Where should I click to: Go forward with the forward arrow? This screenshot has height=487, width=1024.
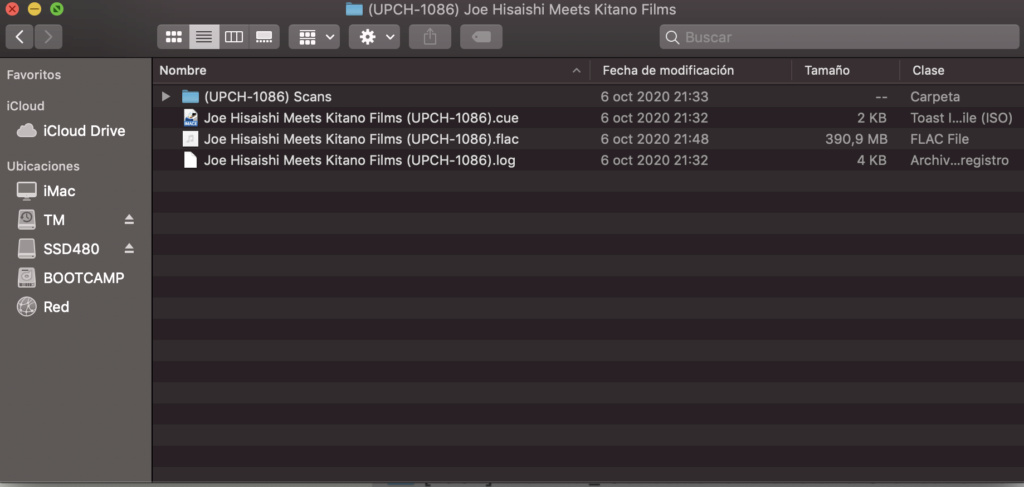click(48, 37)
